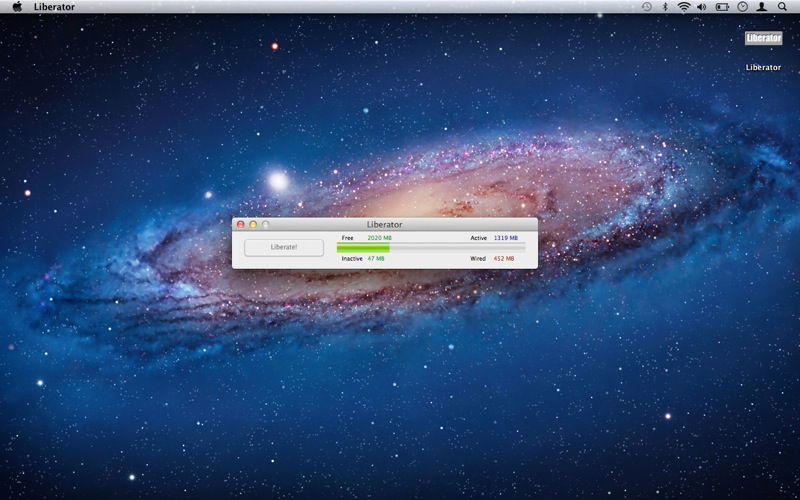Open the Liberator app menu
The image size is (800, 500).
pos(54,7)
